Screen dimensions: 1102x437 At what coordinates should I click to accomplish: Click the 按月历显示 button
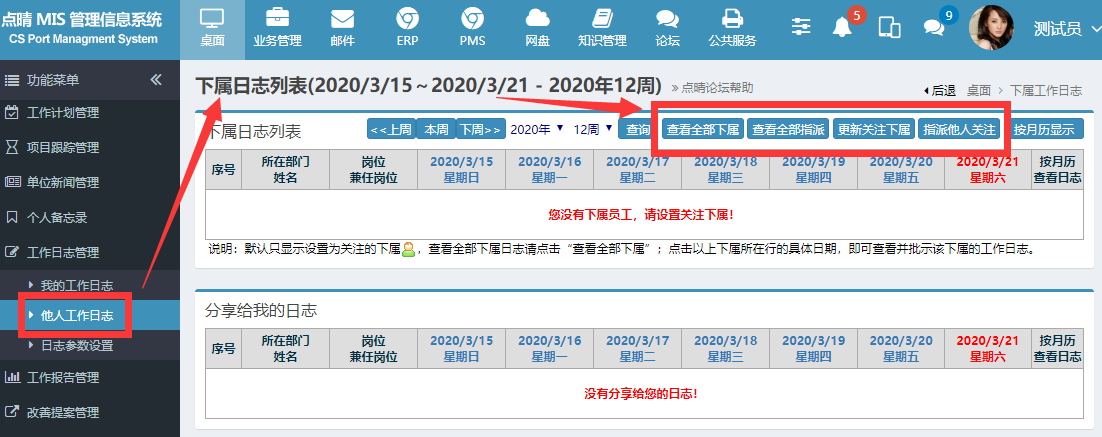pyautogui.click(x=1044, y=129)
